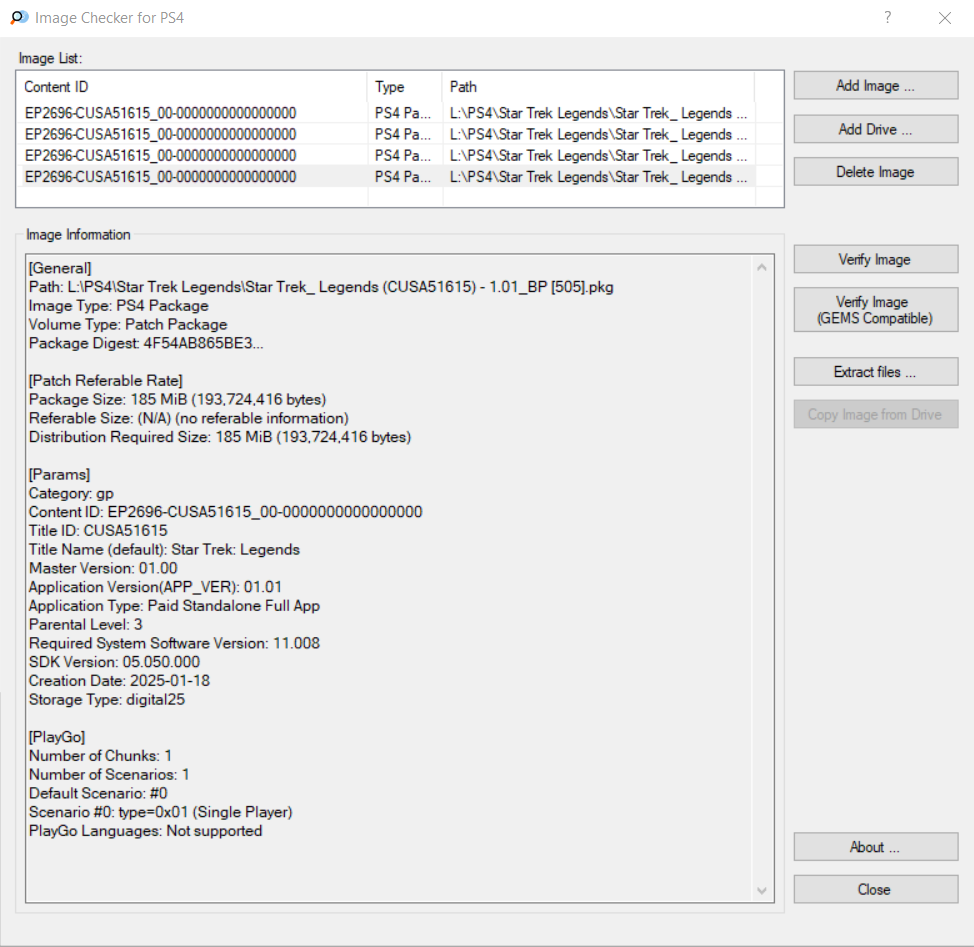Remove the entry with the Delete Image button

pos(875,172)
